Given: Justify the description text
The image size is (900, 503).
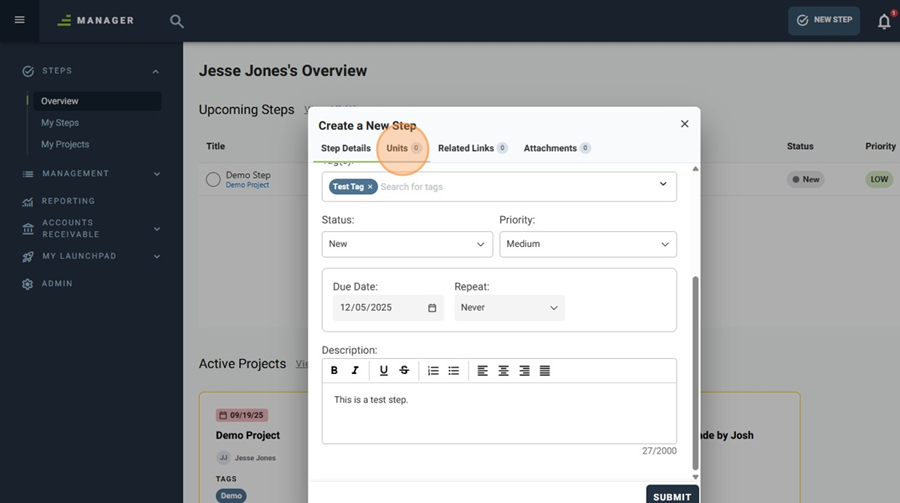Looking at the screenshot, I should pyautogui.click(x=545, y=371).
